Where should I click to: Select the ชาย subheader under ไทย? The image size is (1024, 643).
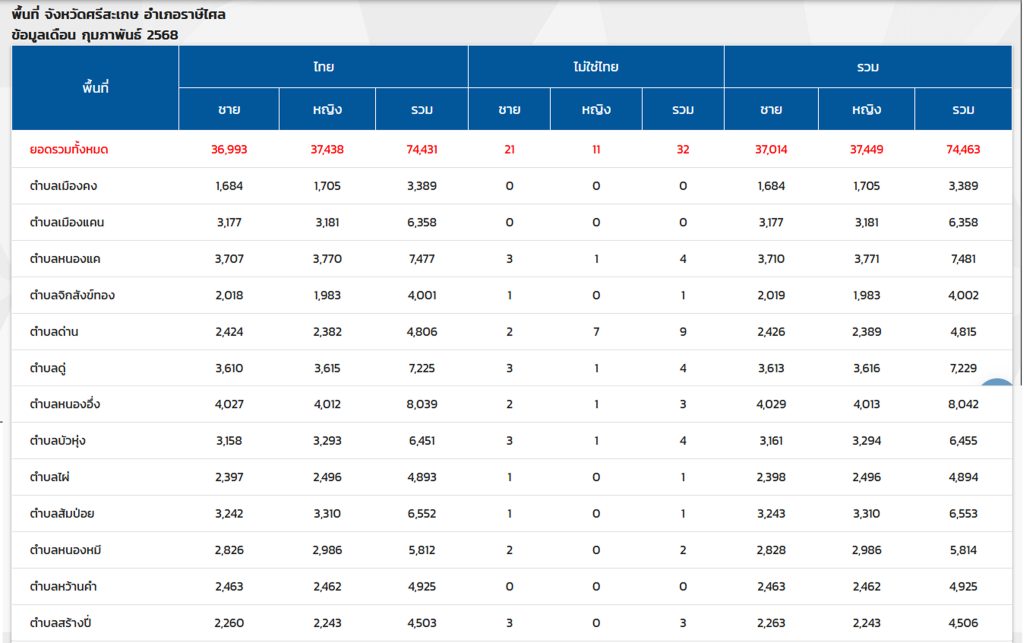coord(229,110)
